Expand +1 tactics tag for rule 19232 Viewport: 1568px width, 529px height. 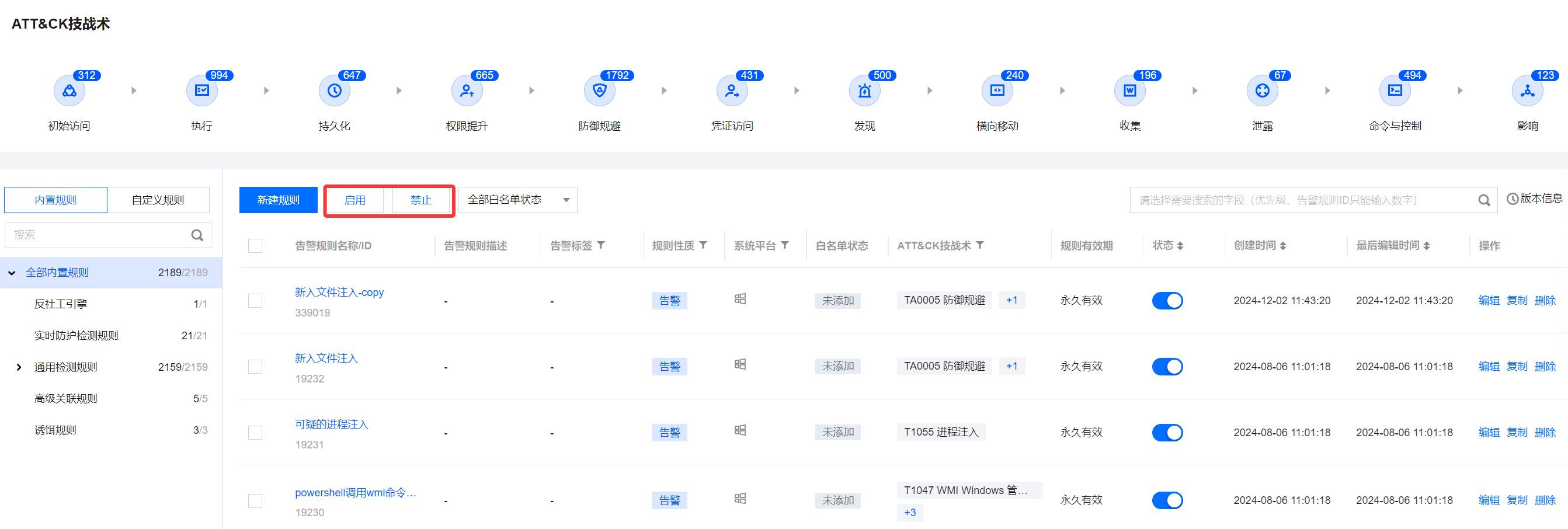pos(1011,366)
